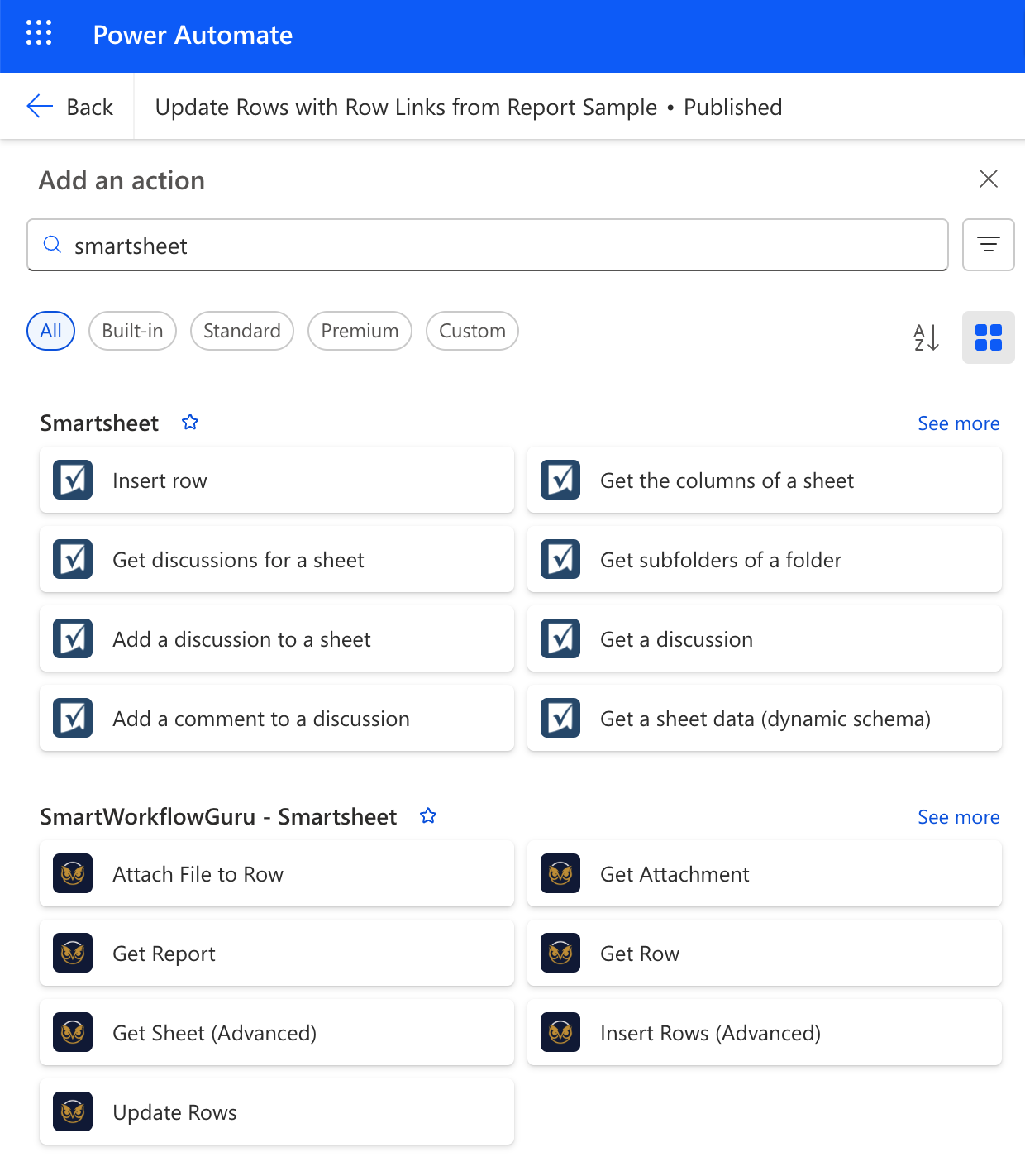Click the Get a sheet data icon
1025x1176 pixels.
point(560,718)
